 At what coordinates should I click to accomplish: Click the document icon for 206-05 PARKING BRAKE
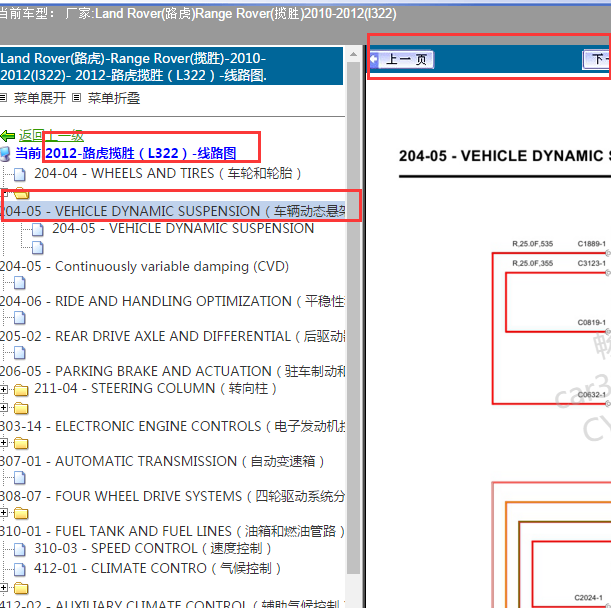[20, 353]
